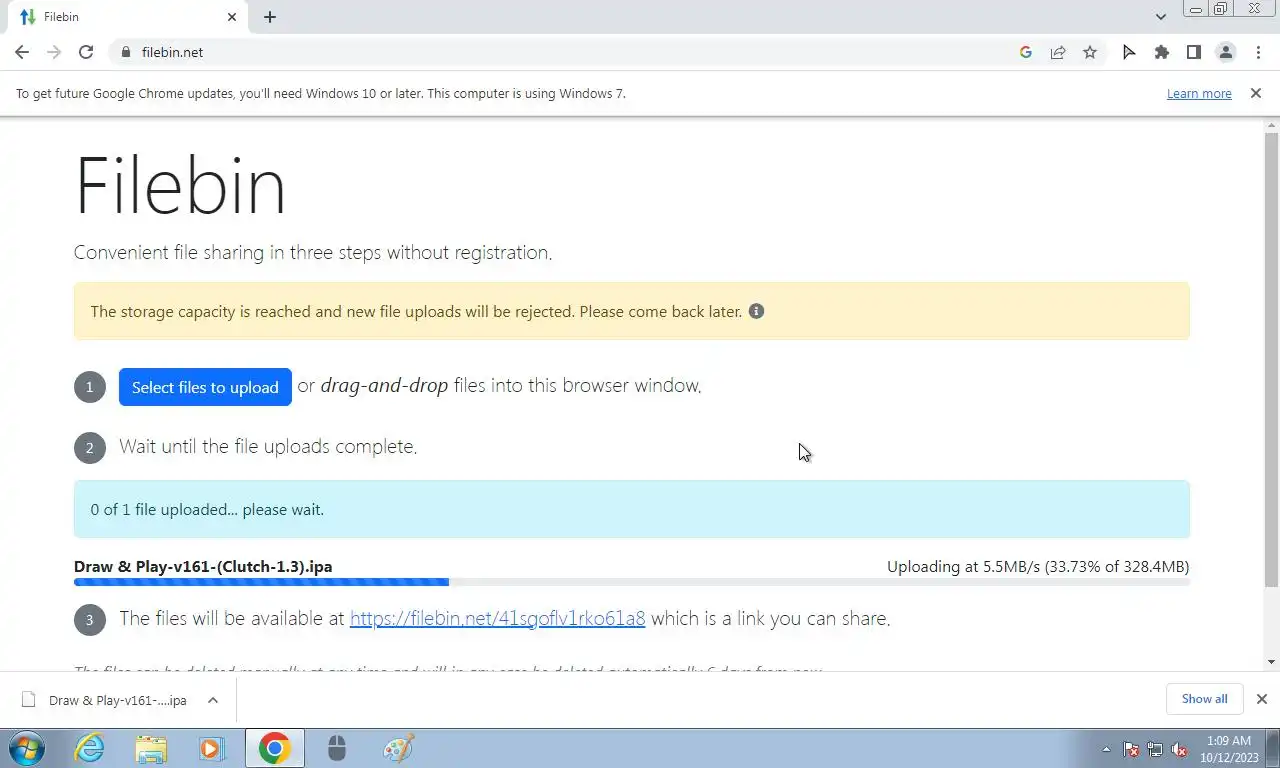Show hidden system tray icons

tap(1106, 749)
